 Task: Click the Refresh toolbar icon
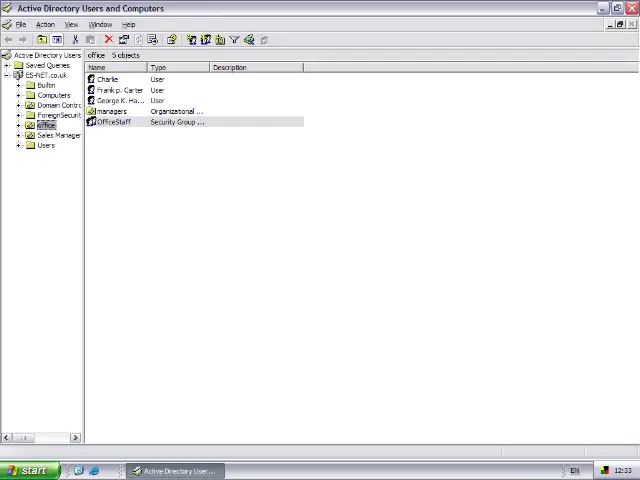tap(138, 40)
